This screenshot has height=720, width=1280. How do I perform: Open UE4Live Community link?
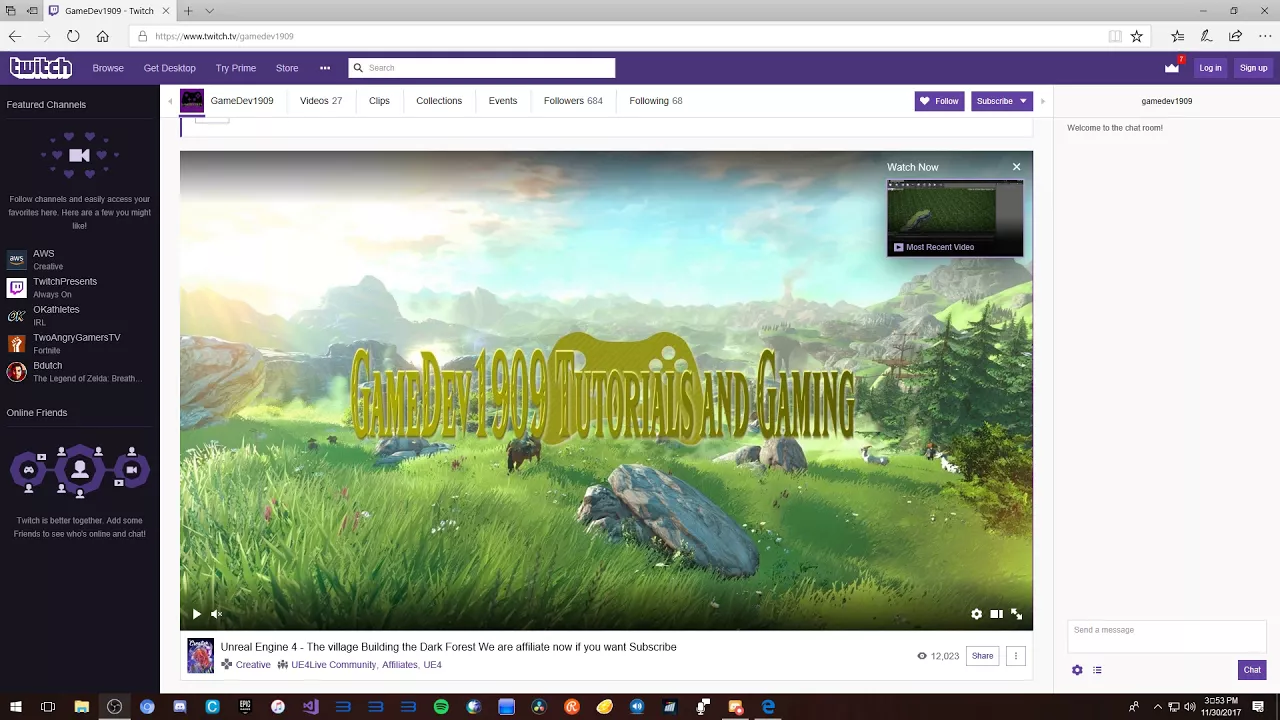coord(333,665)
